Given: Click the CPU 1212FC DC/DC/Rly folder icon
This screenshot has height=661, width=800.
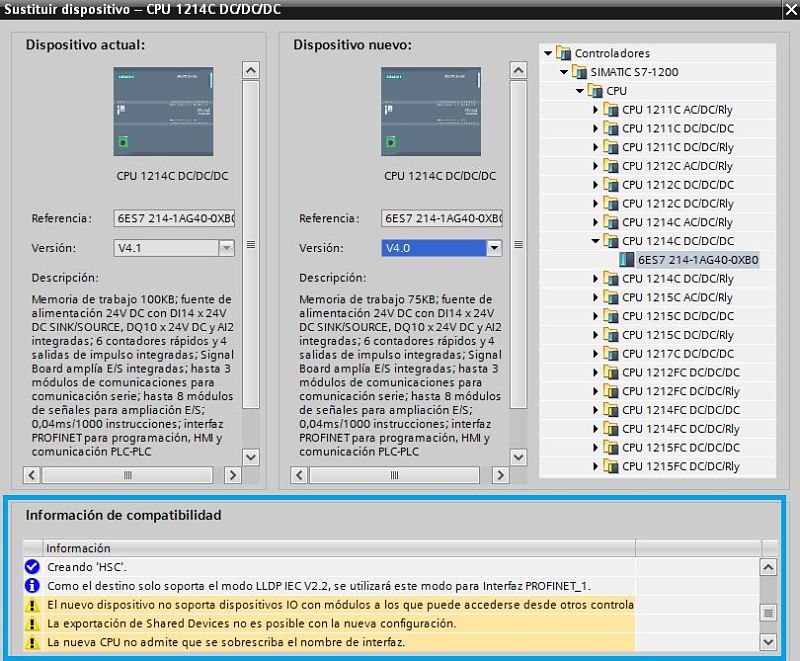Looking at the screenshot, I should (x=611, y=391).
